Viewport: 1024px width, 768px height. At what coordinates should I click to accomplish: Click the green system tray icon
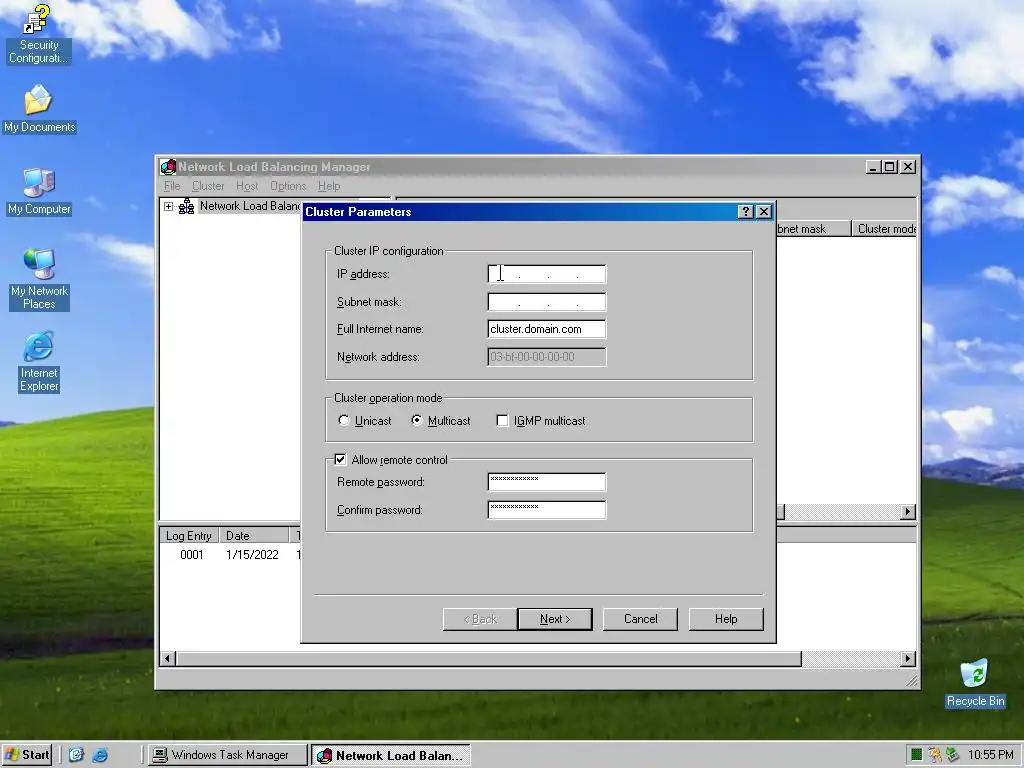917,755
